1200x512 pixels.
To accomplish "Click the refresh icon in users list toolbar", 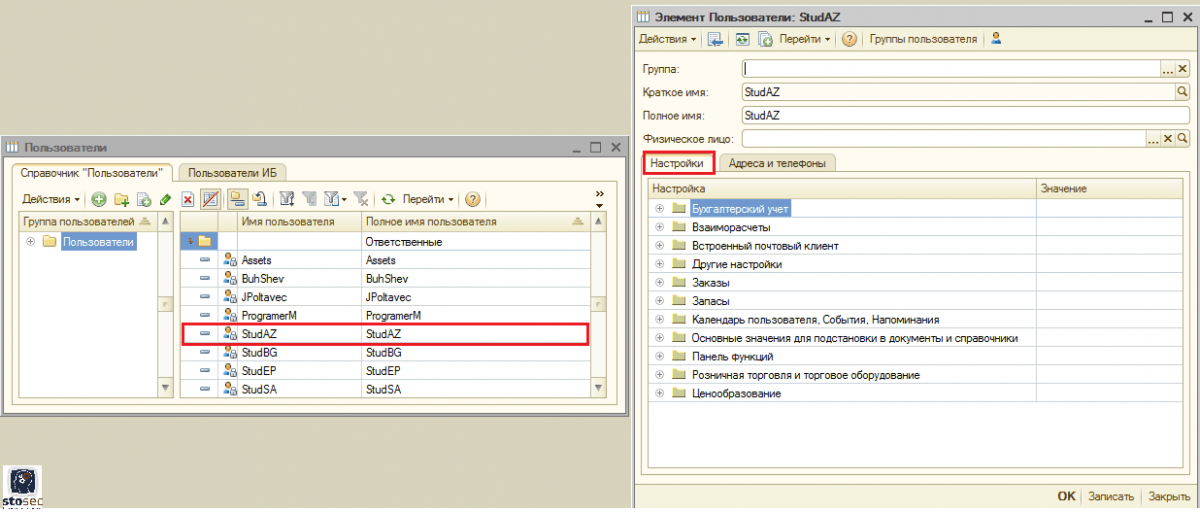I will pos(388,199).
